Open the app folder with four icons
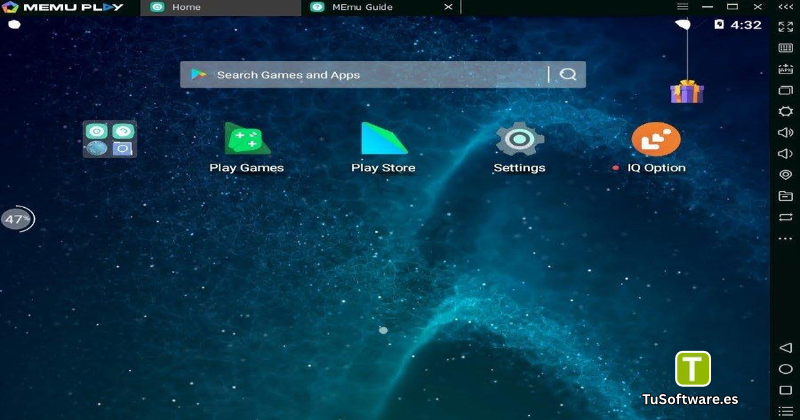Viewport: 800px width, 420px height. pos(110,139)
